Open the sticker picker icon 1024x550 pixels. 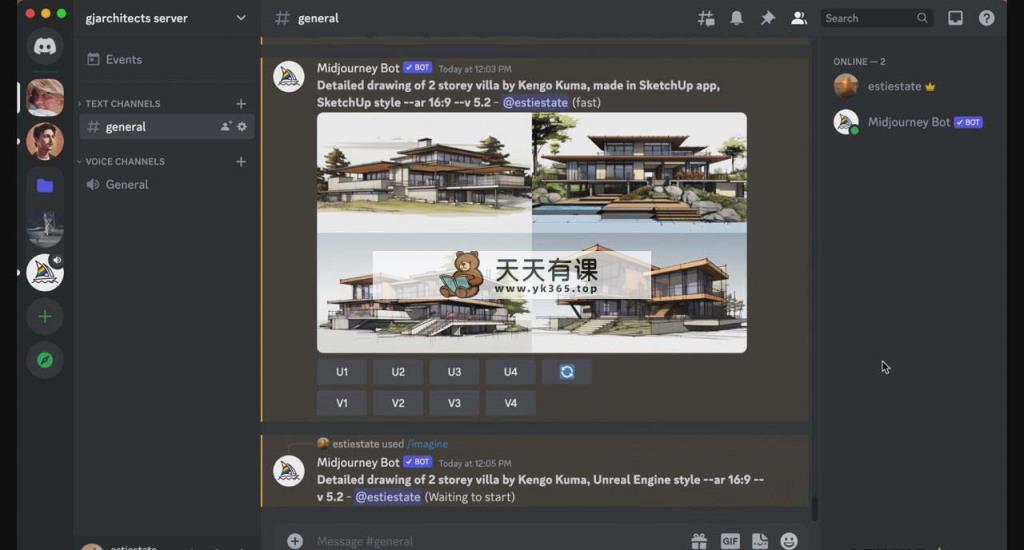click(x=760, y=541)
